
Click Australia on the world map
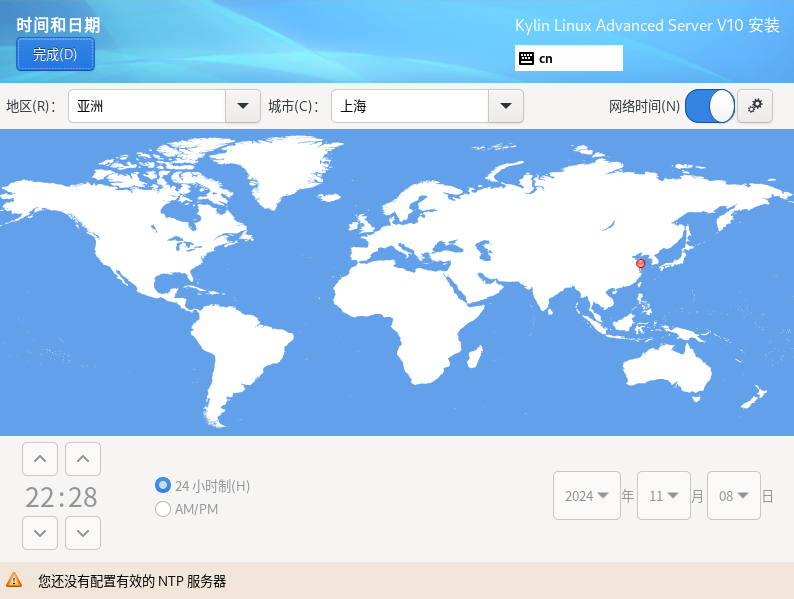coord(666,370)
